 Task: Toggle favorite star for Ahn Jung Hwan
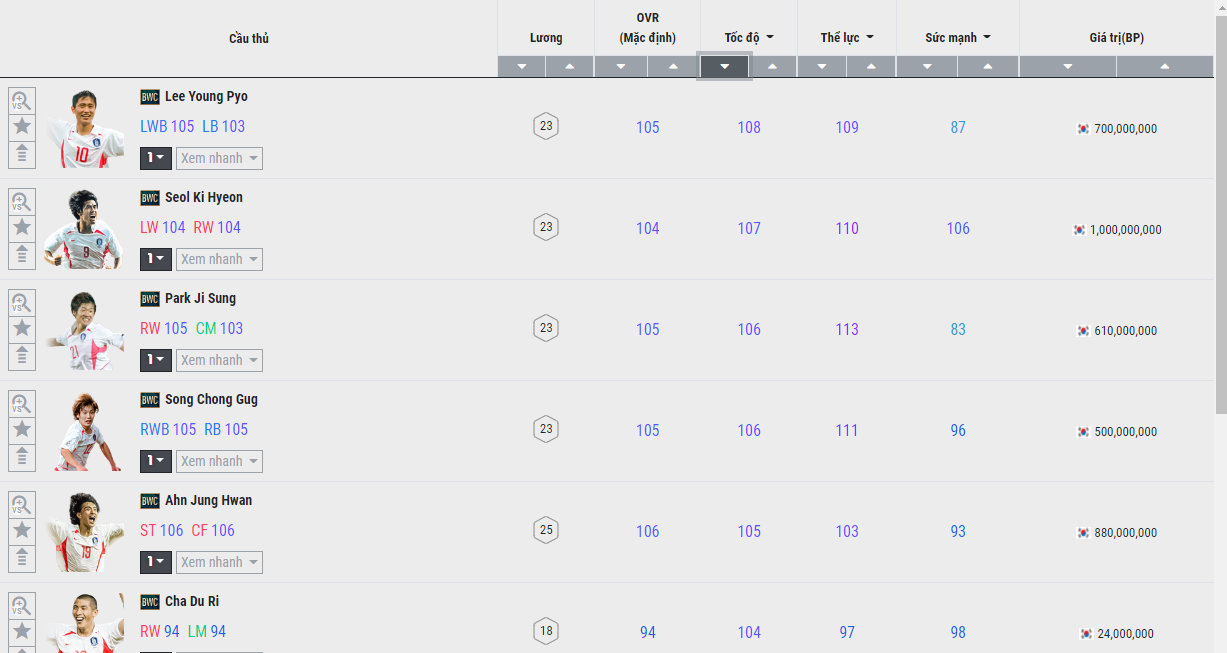[x=22, y=531]
